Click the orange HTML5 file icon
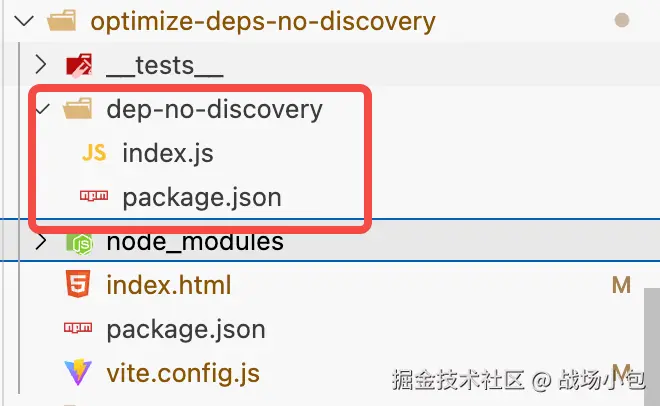This screenshot has height=406, width=660. click(77, 285)
